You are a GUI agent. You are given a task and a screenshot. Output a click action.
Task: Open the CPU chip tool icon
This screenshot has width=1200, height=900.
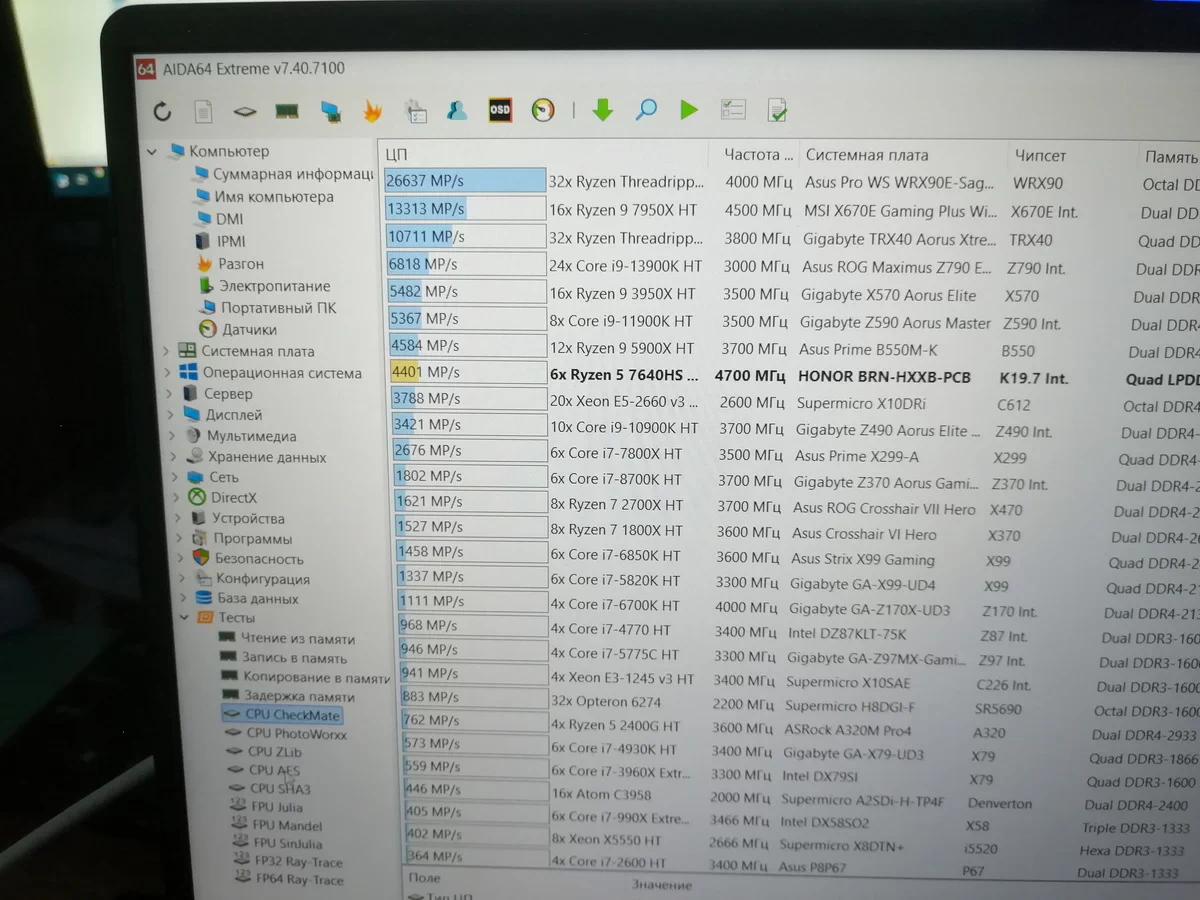coord(245,112)
